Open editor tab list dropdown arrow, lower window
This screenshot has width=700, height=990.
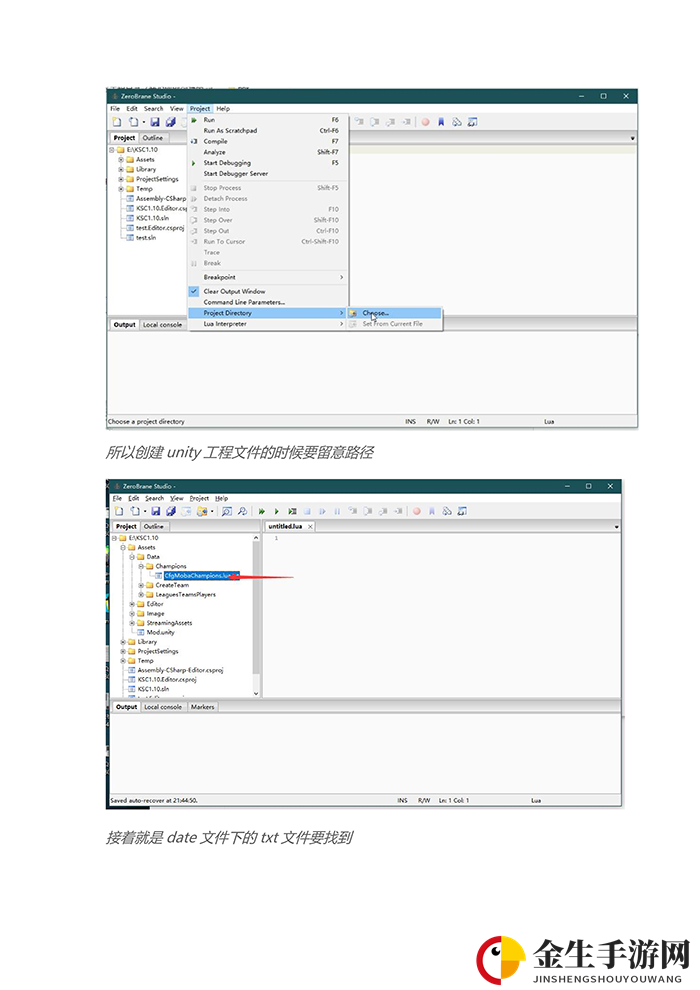click(616, 527)
